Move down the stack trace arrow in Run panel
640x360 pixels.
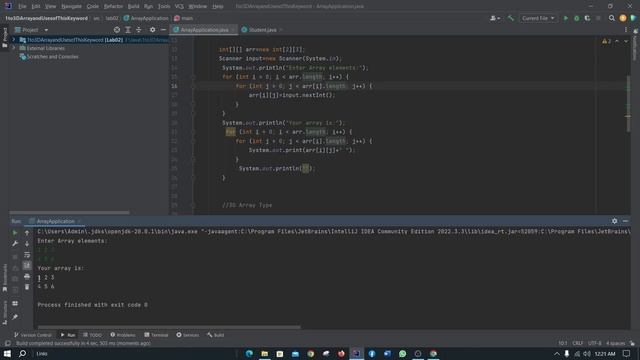pos(27,244)
